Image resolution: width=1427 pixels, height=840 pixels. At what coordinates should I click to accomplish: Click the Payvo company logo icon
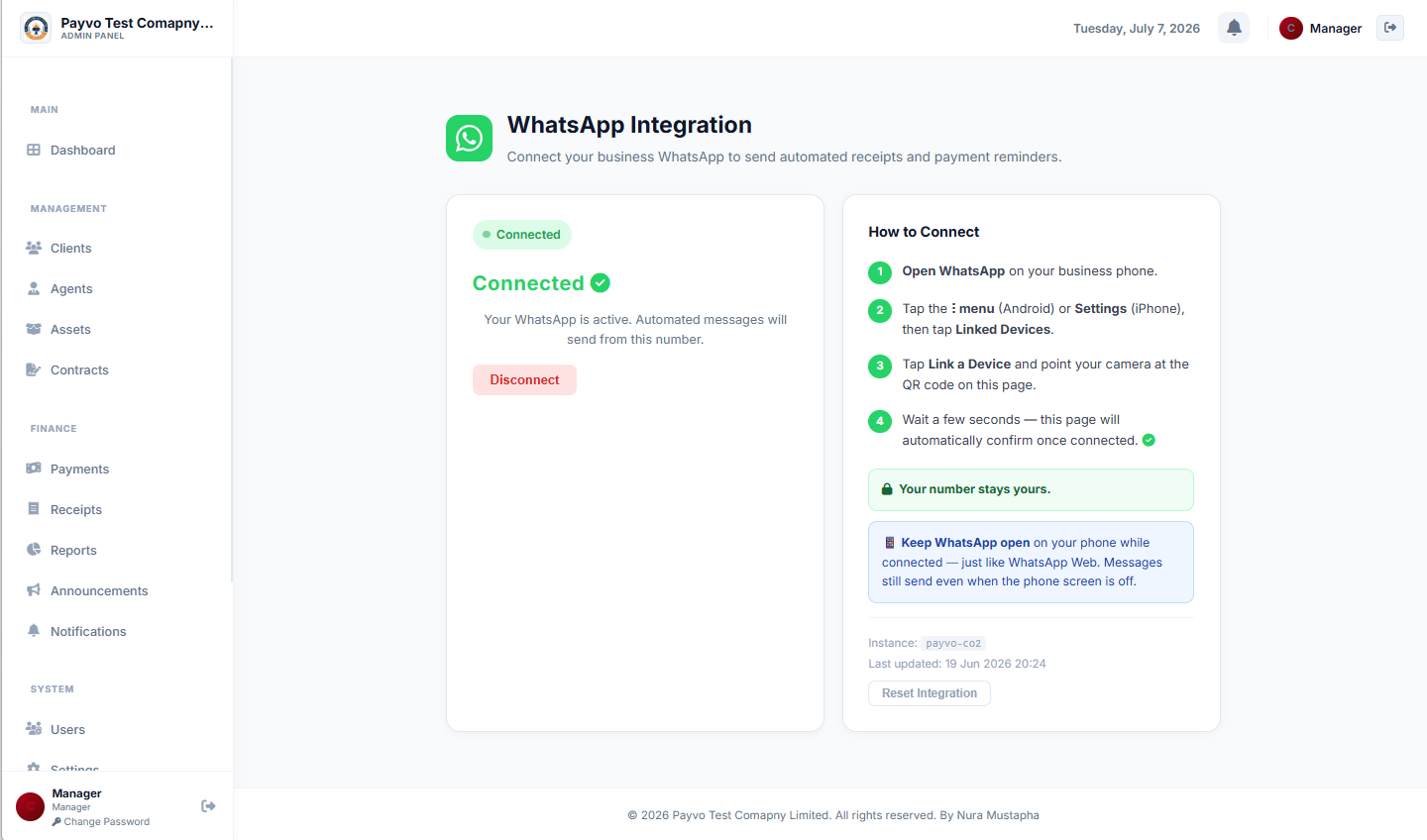pyautogui.click(x=36, y=28)
